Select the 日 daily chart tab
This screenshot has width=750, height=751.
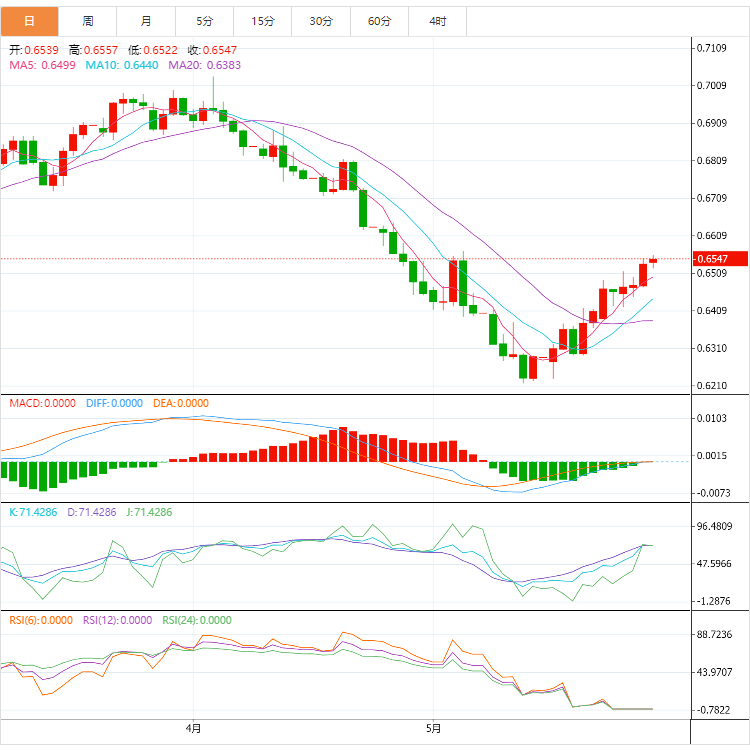pos(30,21)
